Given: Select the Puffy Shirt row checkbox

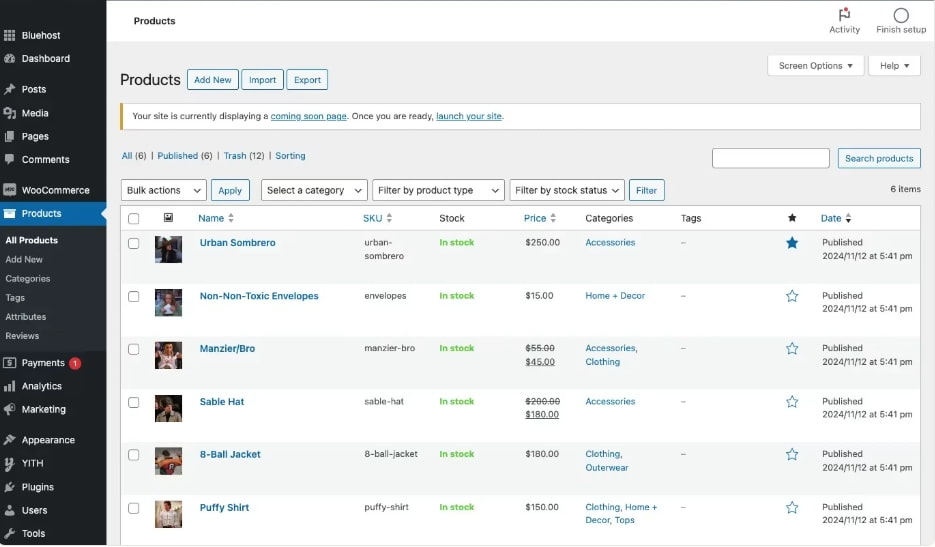Looking at the screenshot, I should click(x=134, y=508).
